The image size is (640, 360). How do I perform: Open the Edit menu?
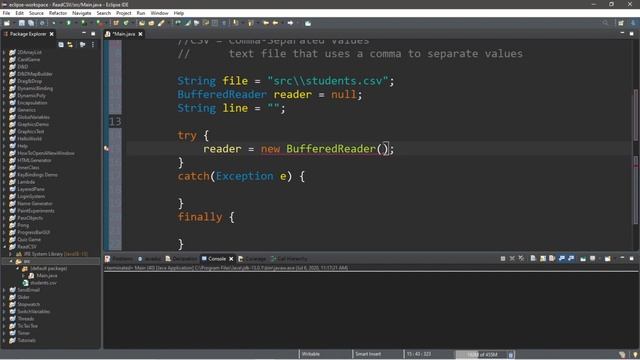(19, 13)
